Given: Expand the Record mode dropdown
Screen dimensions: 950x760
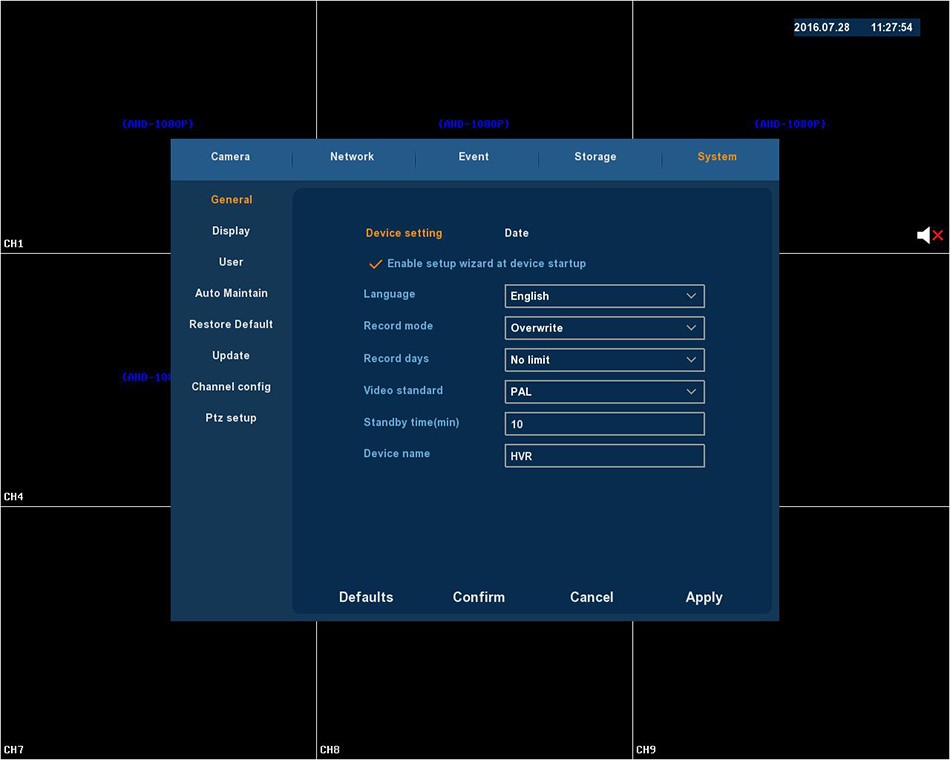Looking at the screenshot, I should pos(604,328).
